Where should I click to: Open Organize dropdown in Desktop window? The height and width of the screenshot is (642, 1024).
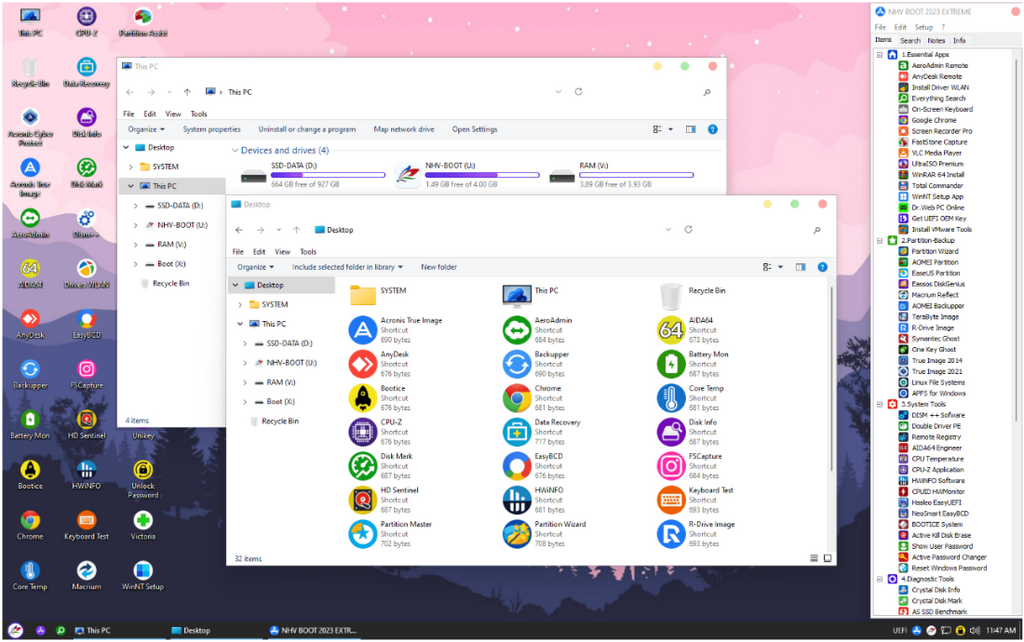tap(255, 266)
